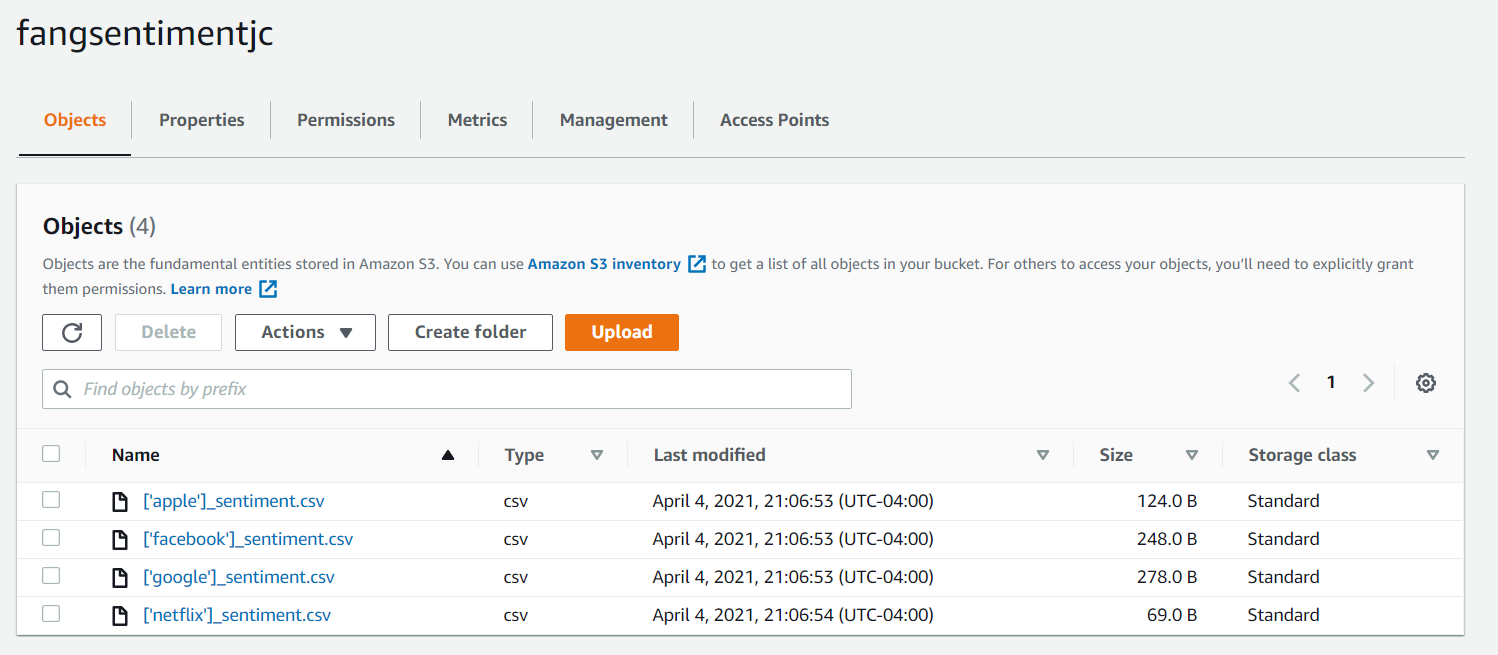Click the disabled Delete button

(x=168, y=332)
